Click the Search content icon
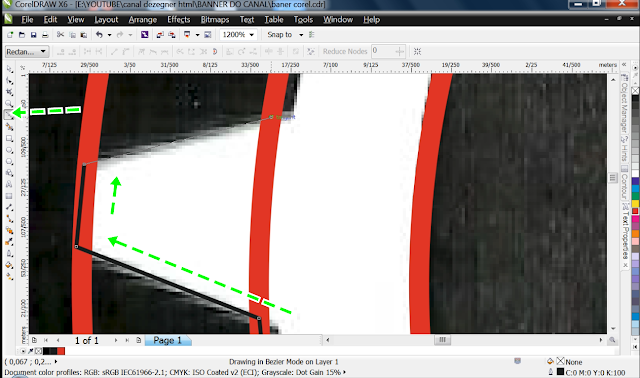This screenshot has width=640, height=378. [144, 35]
